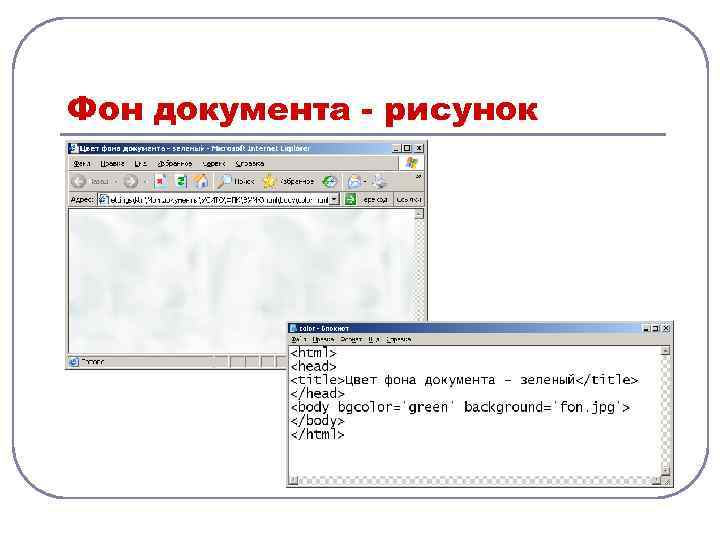Screen dimensions: 720x540
Task: Open the Справка menu in Internet Explorer
Action: (249, 163)
